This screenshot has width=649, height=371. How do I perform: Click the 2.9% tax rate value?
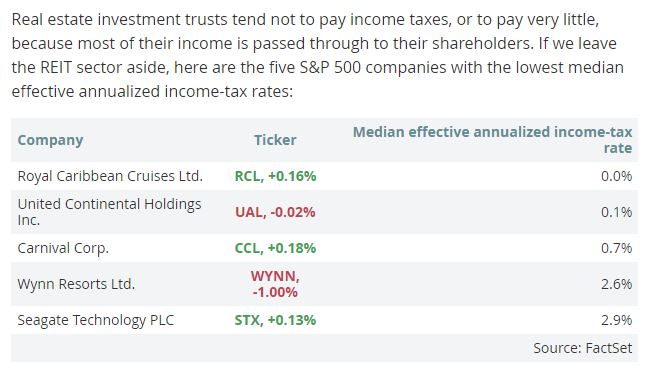(616, 320)
